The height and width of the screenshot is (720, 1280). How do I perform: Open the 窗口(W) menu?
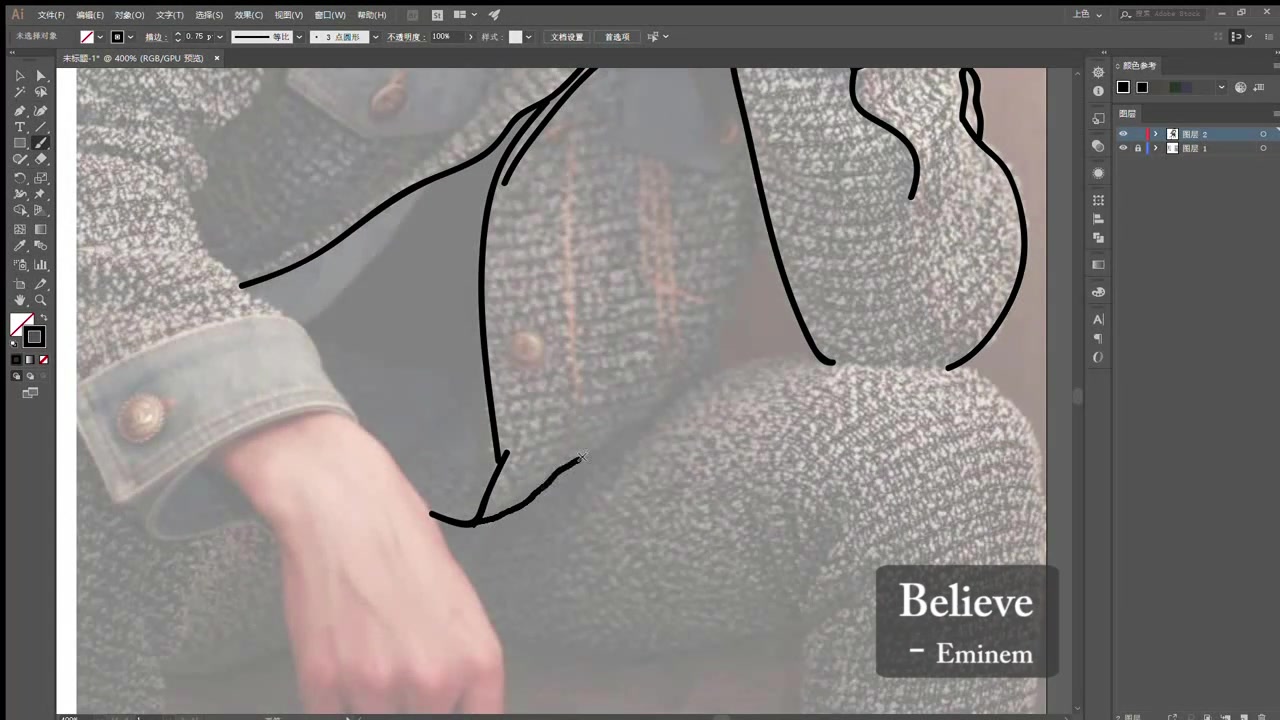click(330, 15)
